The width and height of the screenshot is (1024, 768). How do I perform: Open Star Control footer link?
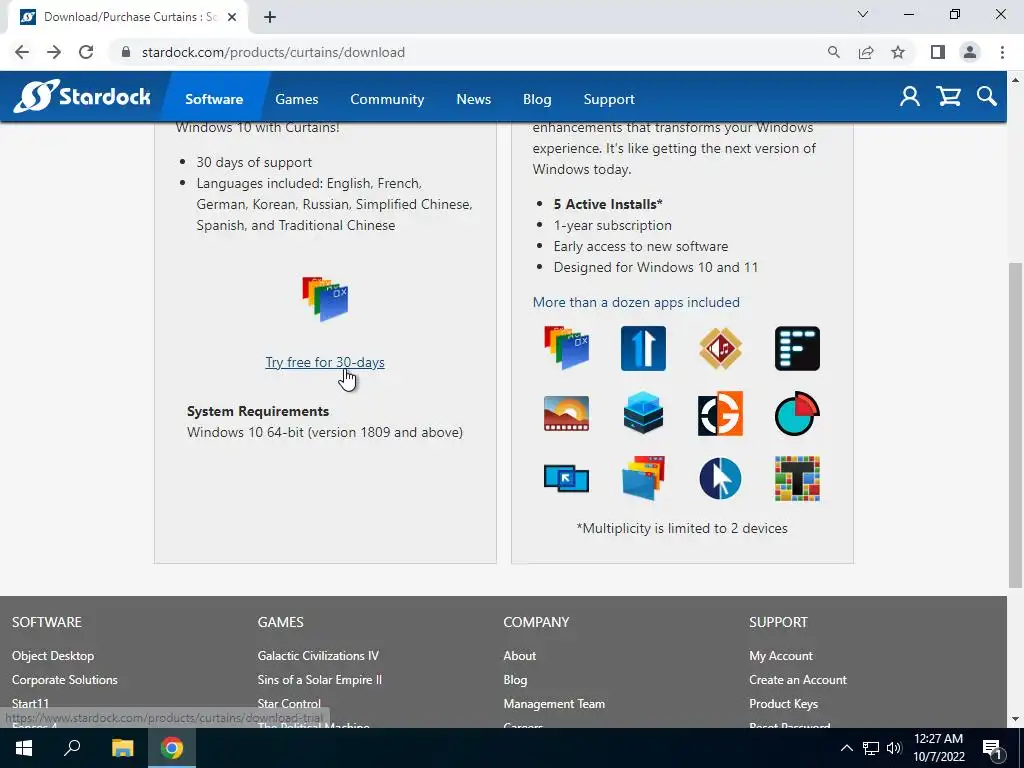(289, 704)
